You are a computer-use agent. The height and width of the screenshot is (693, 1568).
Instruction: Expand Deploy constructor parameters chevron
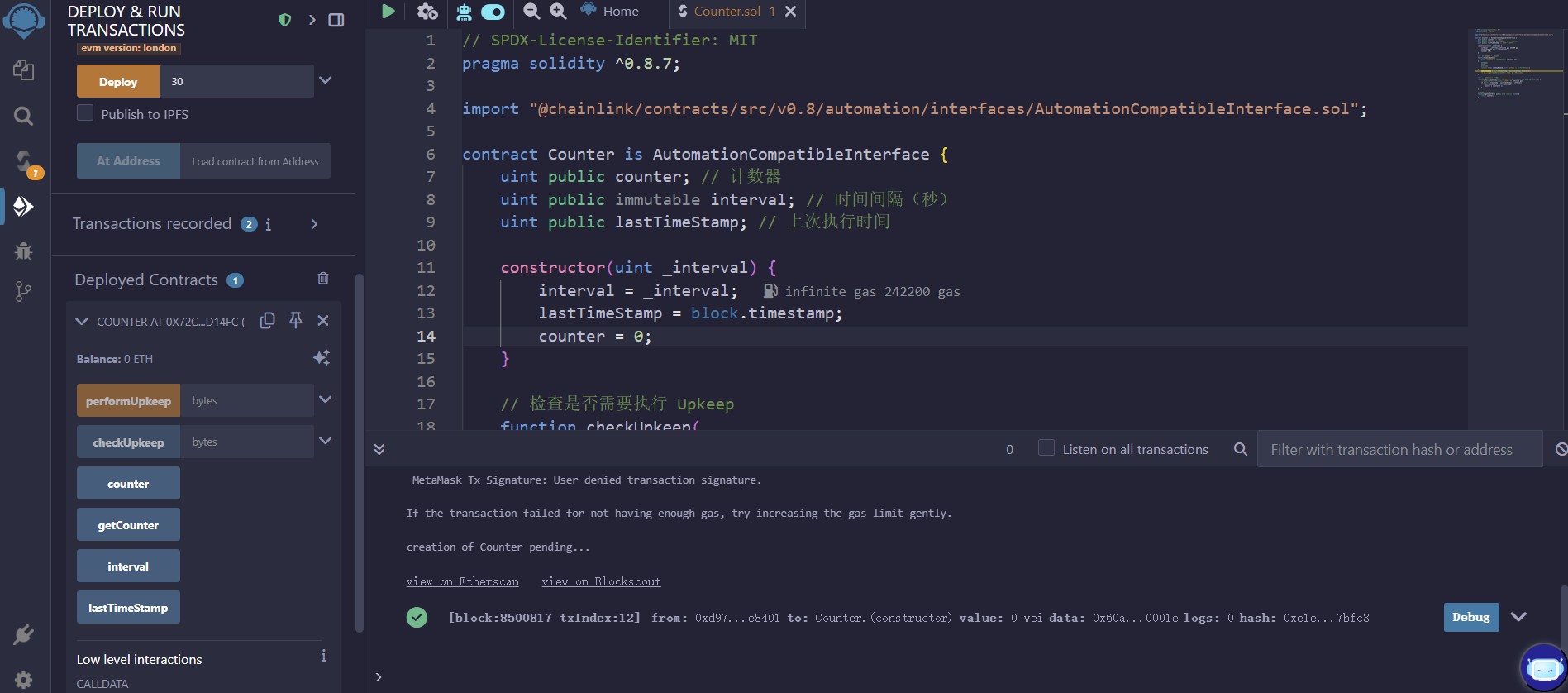tap(326, 80)
